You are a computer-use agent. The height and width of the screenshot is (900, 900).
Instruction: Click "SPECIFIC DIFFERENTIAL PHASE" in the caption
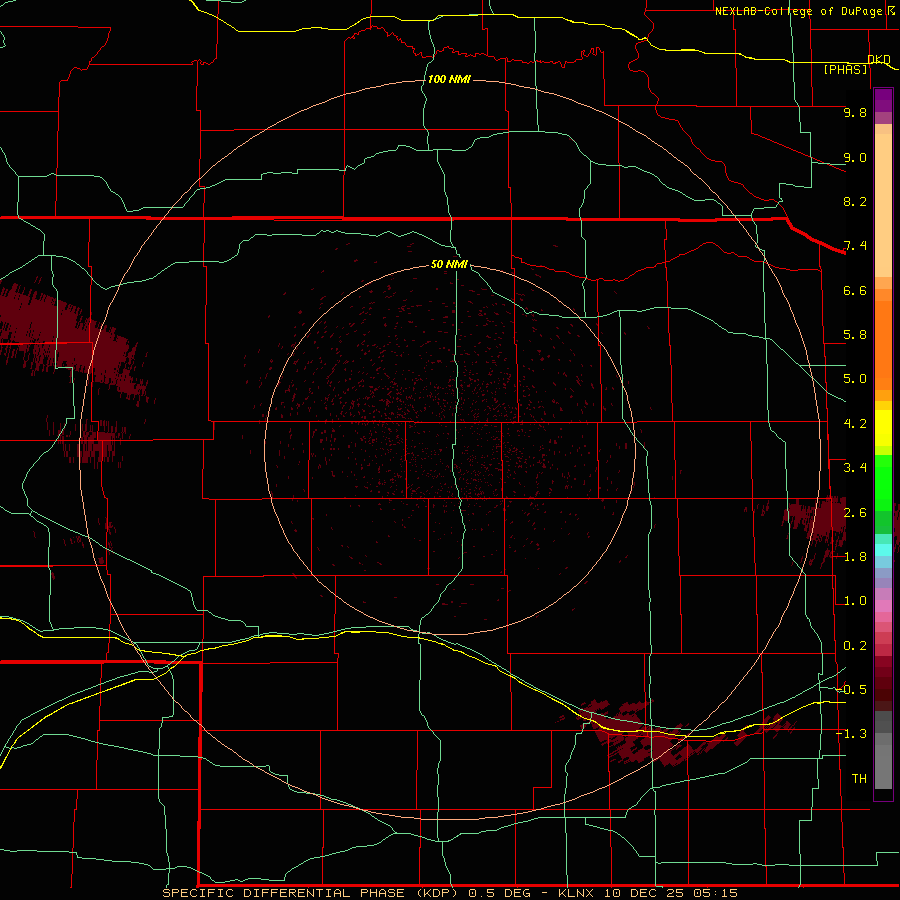click(x=282, y=893)
